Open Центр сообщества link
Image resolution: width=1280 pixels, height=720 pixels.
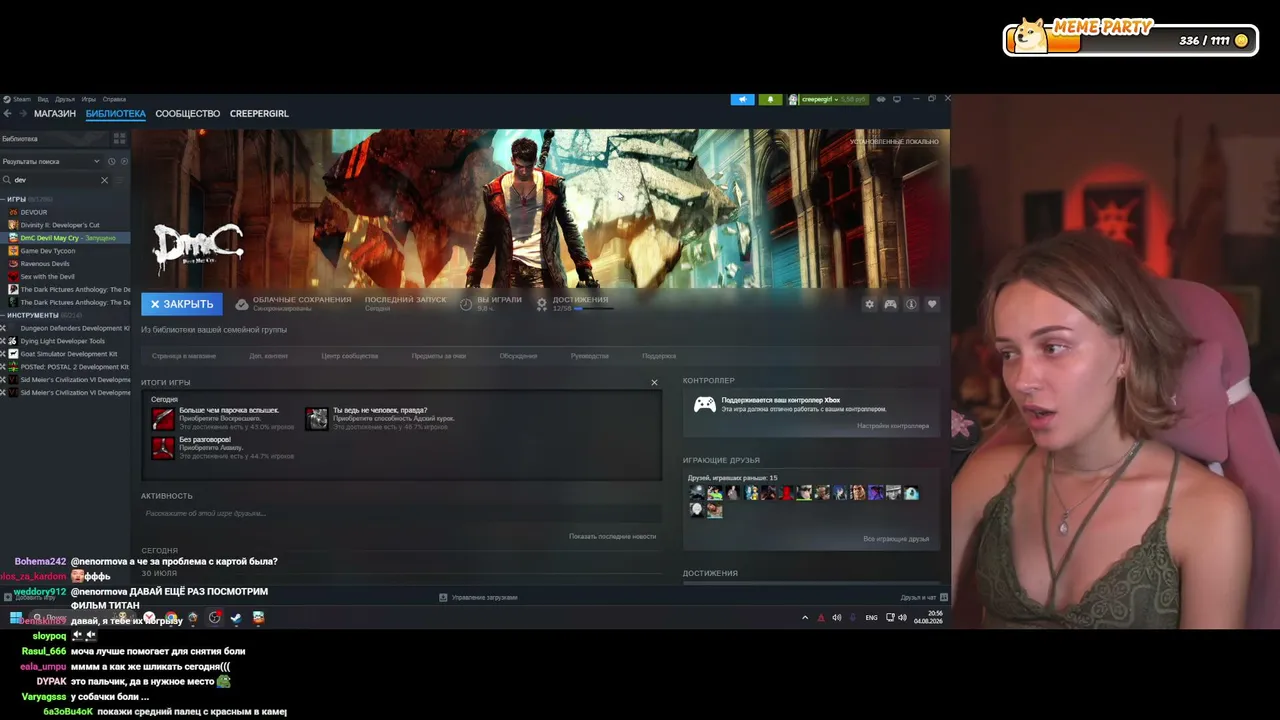coord(350,356)
